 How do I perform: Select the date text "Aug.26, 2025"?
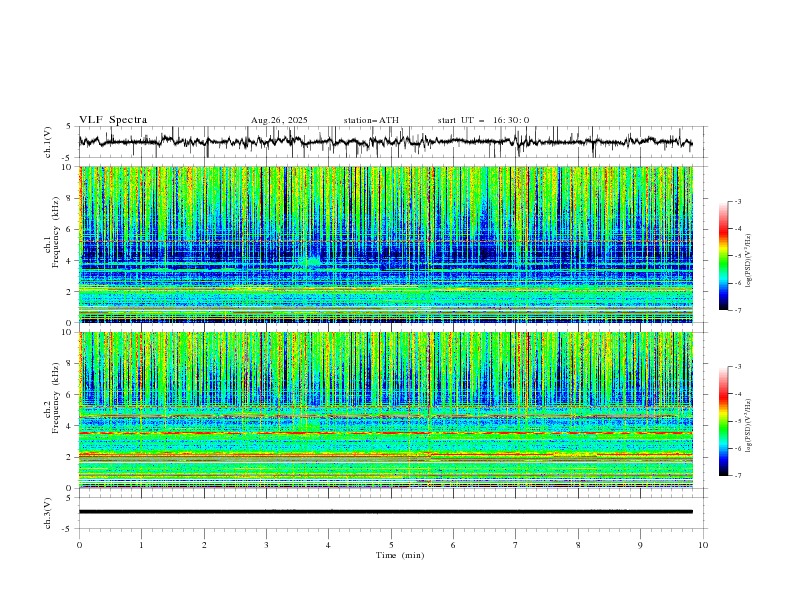point(279,120)
